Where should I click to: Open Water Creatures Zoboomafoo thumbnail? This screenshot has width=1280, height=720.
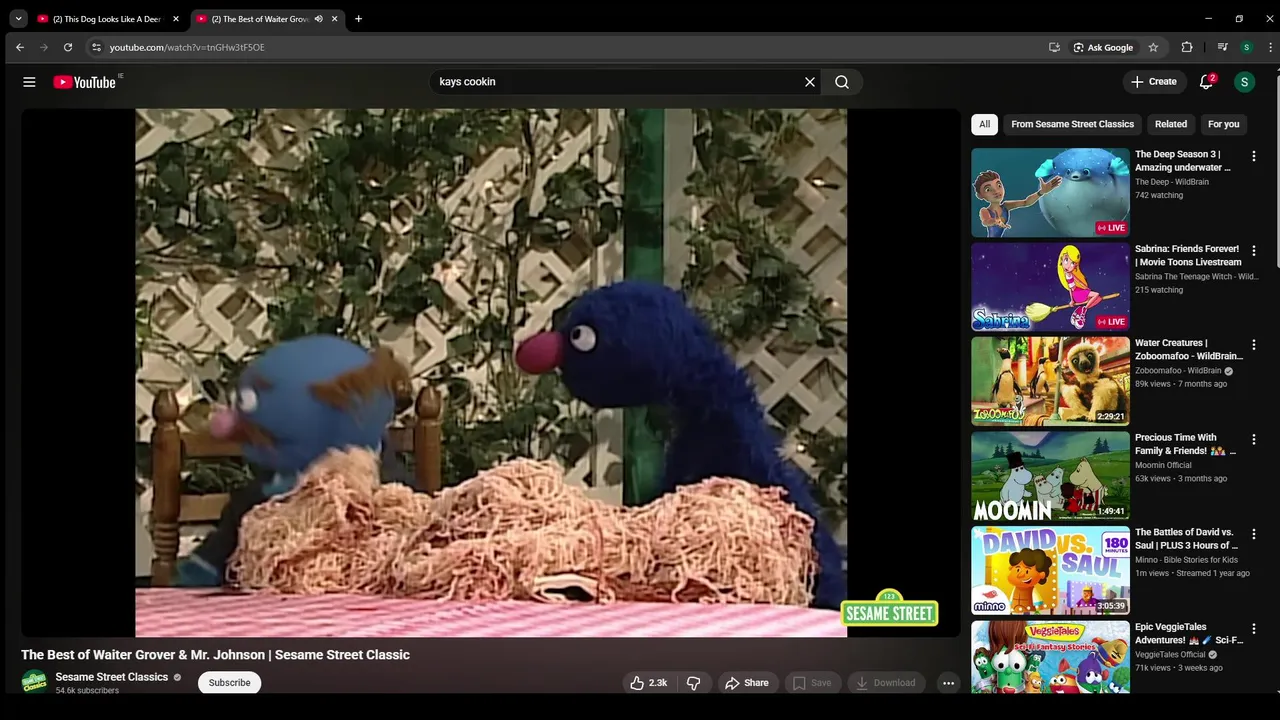1050,382
